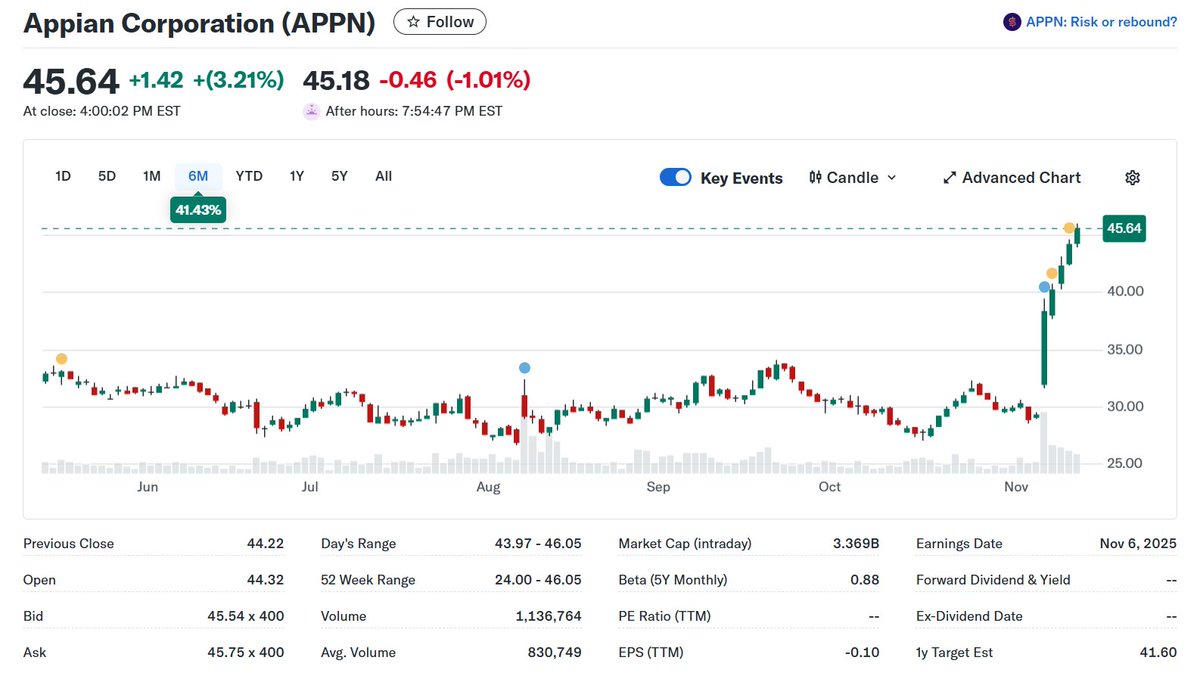Image resolution: width=1200 pixels, height=679 pixels.
Task: Click the chart settings gear icon
Action: tap(1132, 177)
